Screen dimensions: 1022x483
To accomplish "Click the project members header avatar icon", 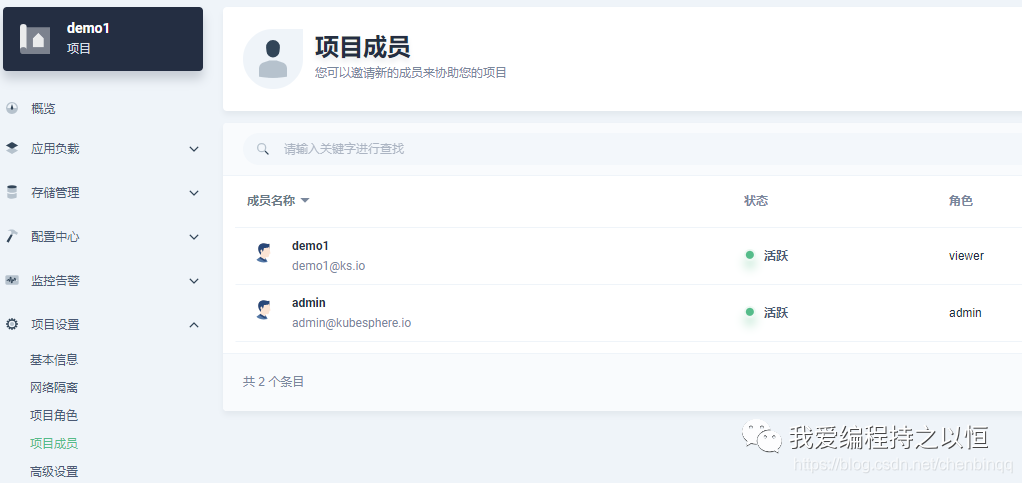I will [273, 59].
